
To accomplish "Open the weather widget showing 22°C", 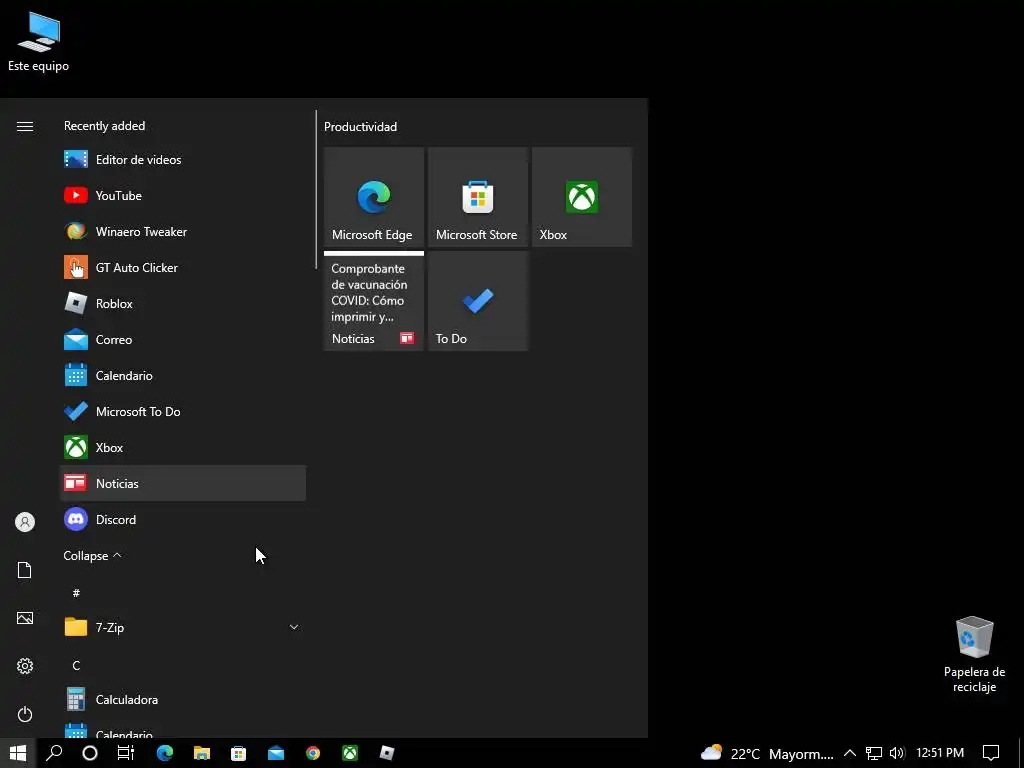I will tap(767, 754).
